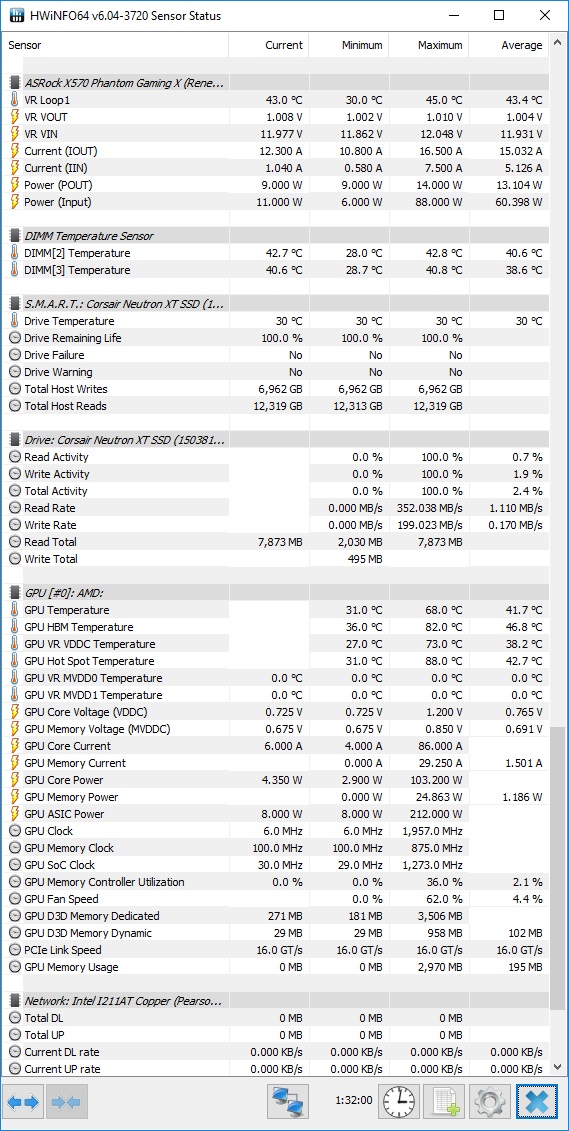
Task: Open sensor settings gear icon
Action: click(x=490, y=1102)
